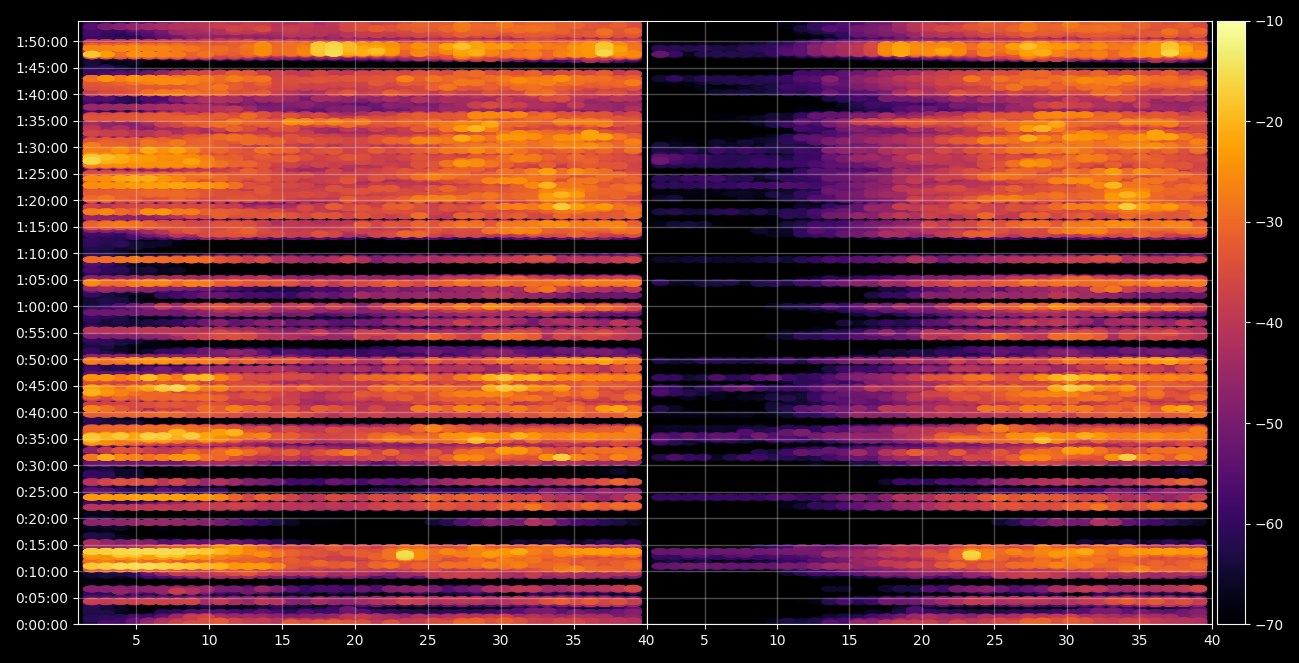Screen dimensions: 1299x663
Task: Click the 1:50:00 time label
Action: click(x=43, y=42)
